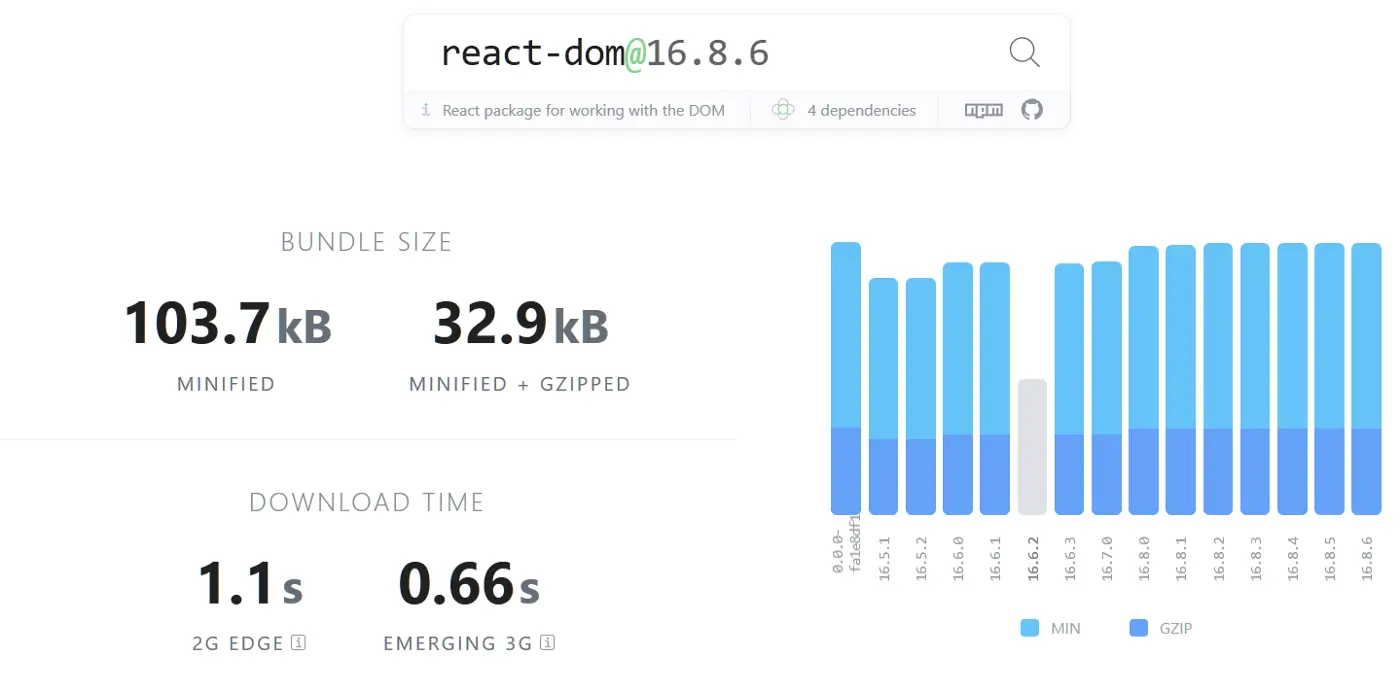Image resolution: width=1400 pixels, height=690 pixels.
Task: Select the 16.8.4 version bar
Action: [x=1293, y=379]
